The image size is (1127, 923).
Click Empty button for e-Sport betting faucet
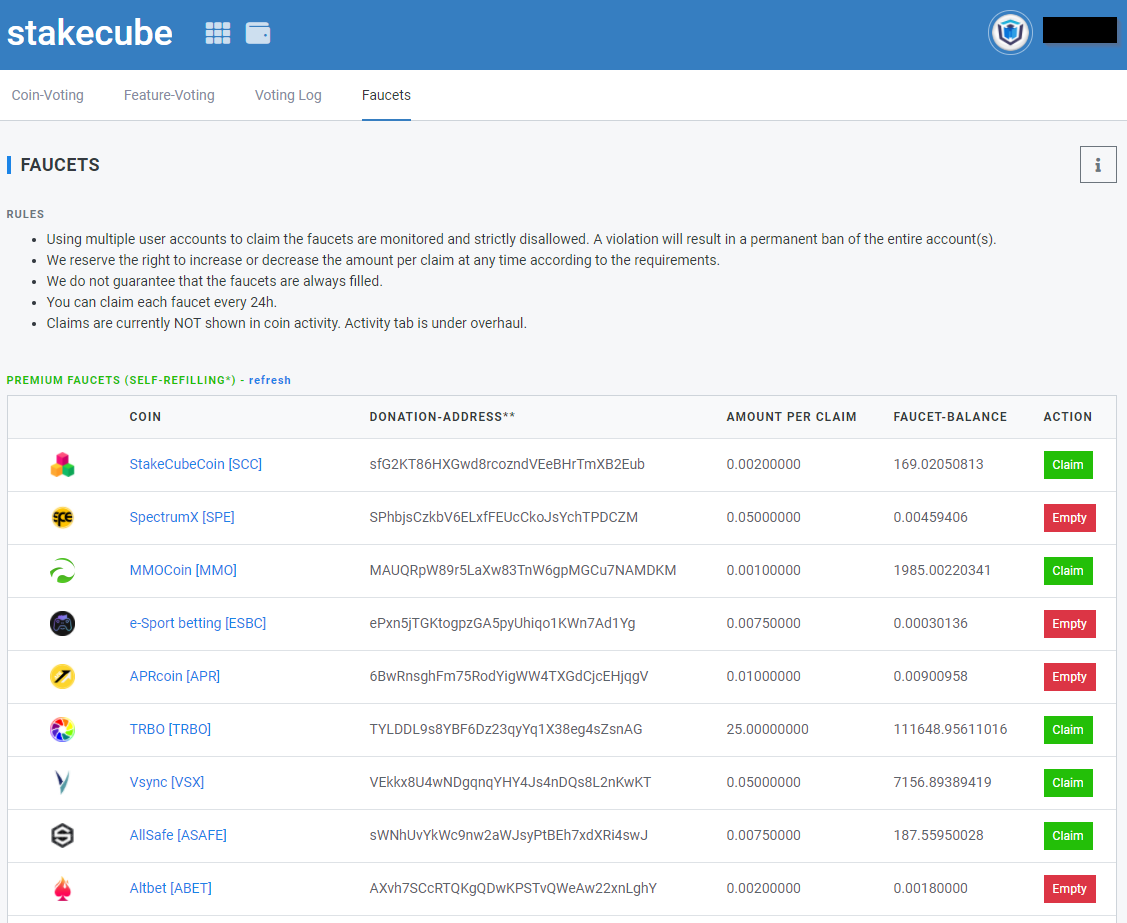click(1070, 624)
